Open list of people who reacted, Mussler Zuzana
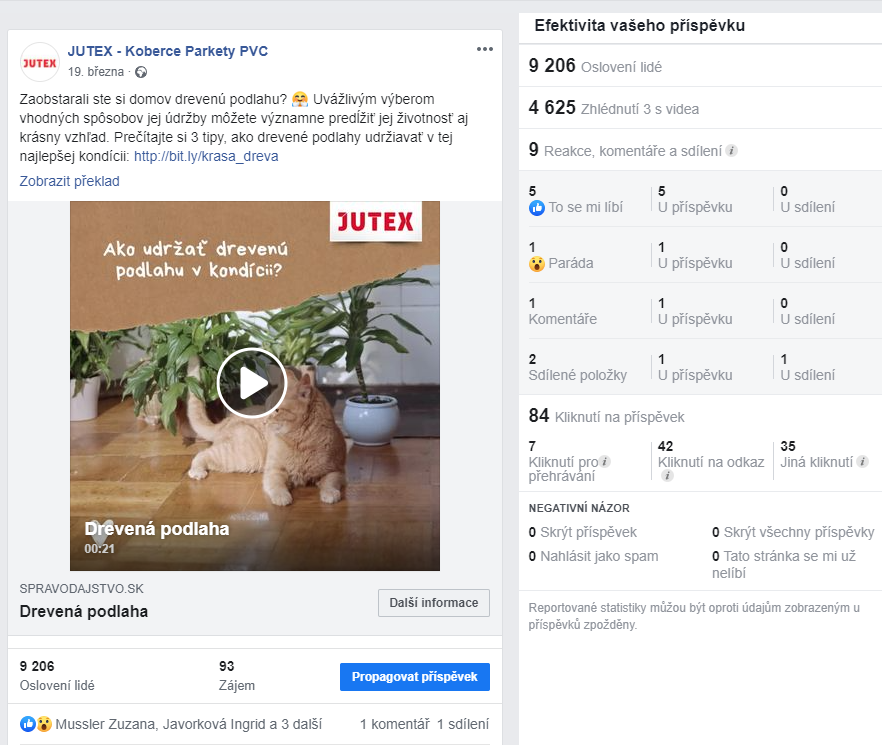This screenshot has height=745, width=882. click(x=188, y=724)
